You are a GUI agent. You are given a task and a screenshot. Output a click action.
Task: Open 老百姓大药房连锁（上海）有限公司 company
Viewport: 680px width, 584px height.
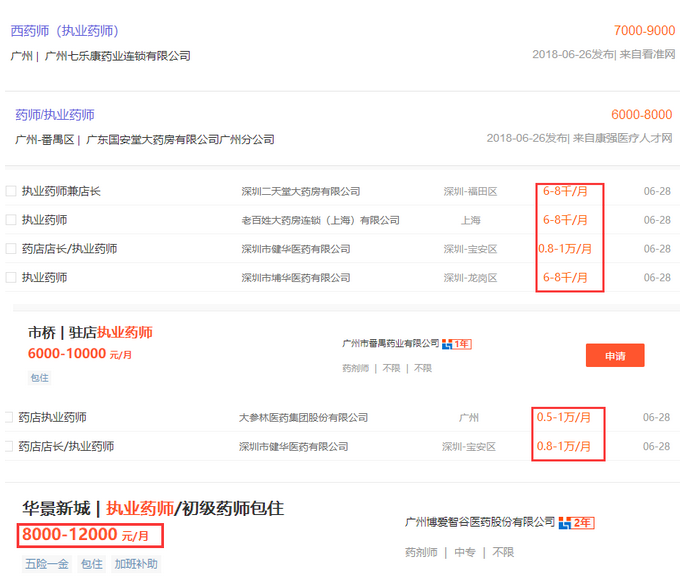click(x=320, y=220)
